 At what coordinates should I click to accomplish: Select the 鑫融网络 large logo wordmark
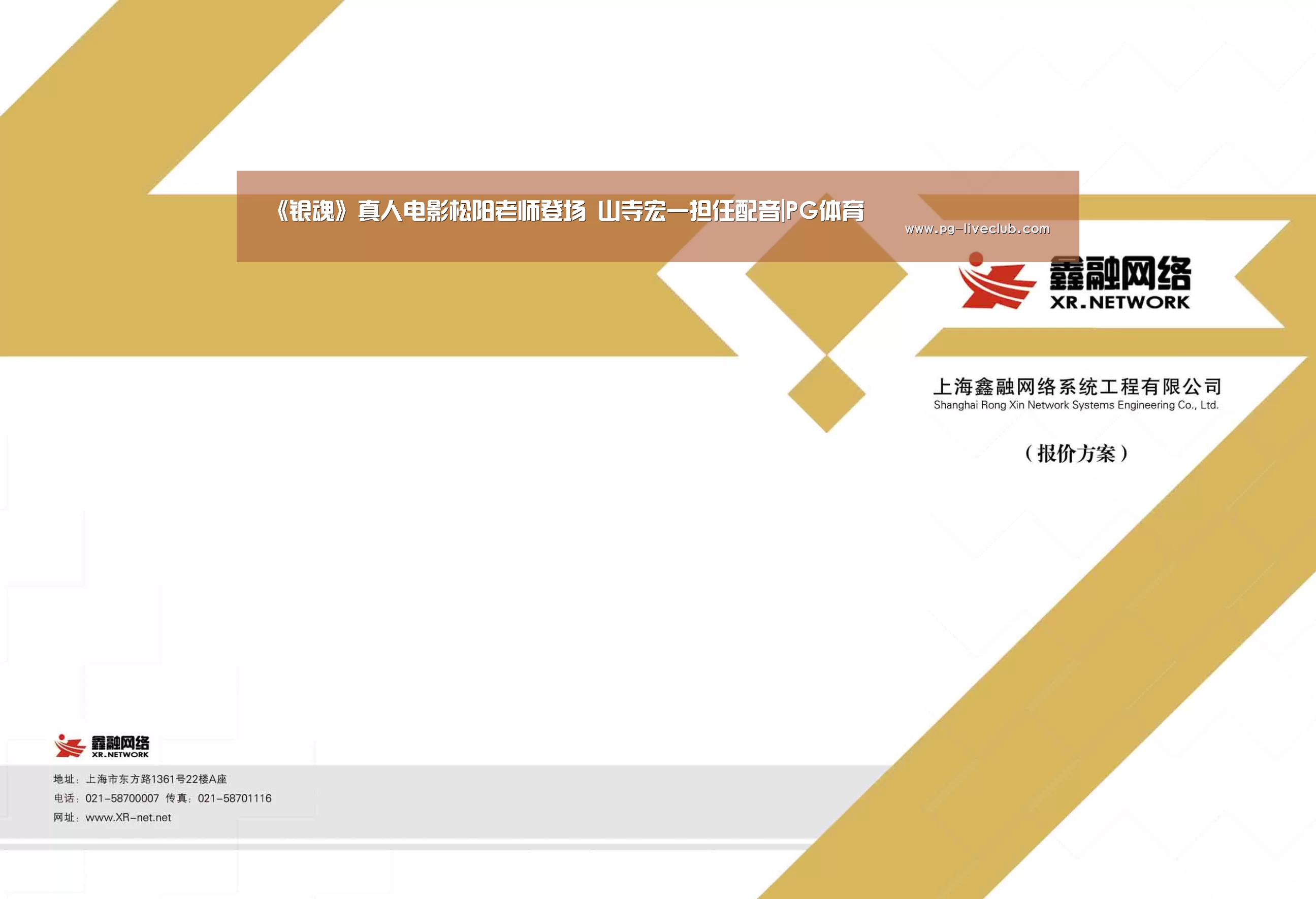click(1120, 273)
